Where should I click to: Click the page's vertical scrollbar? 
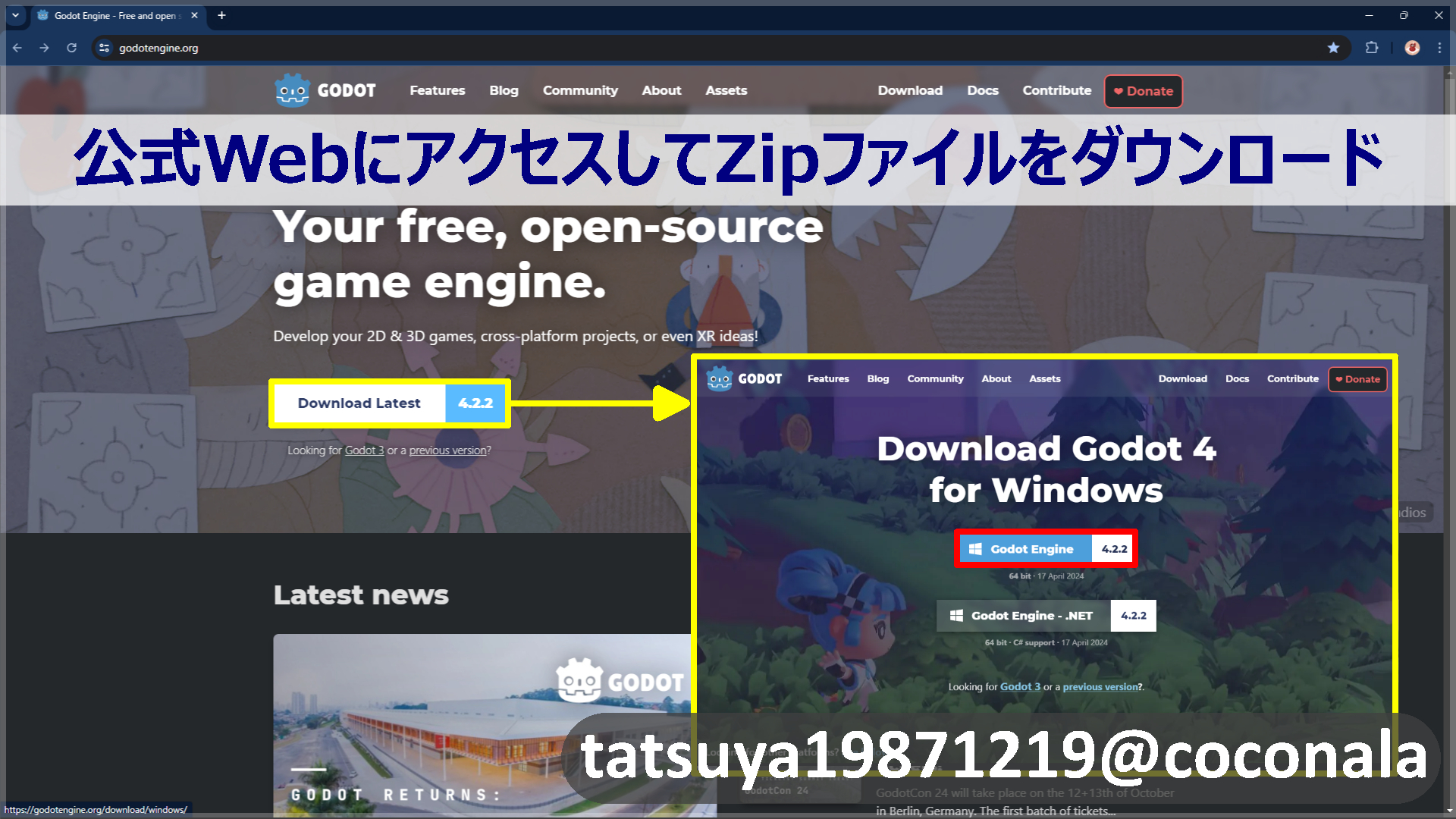point(1449,440)
